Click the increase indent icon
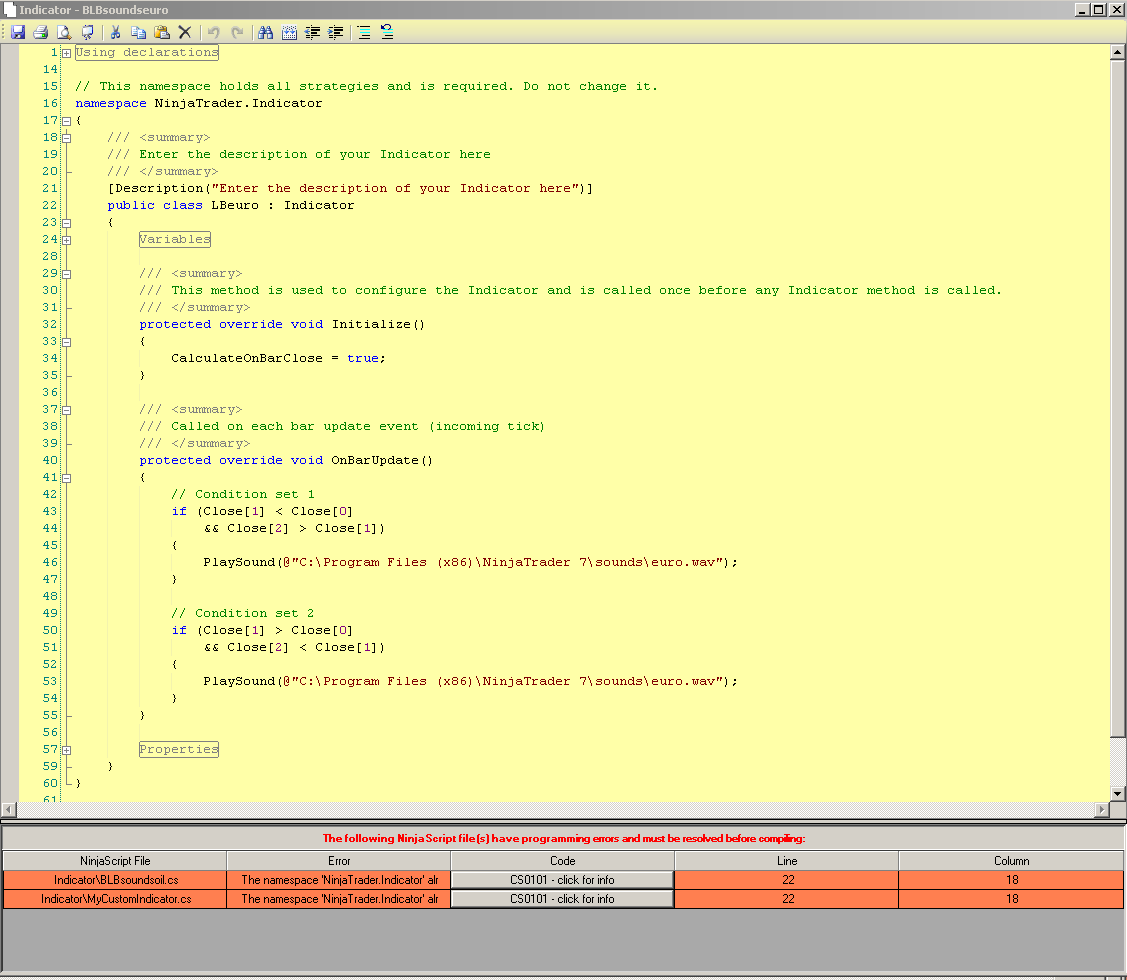1127x980 pixels. (336, 32)
